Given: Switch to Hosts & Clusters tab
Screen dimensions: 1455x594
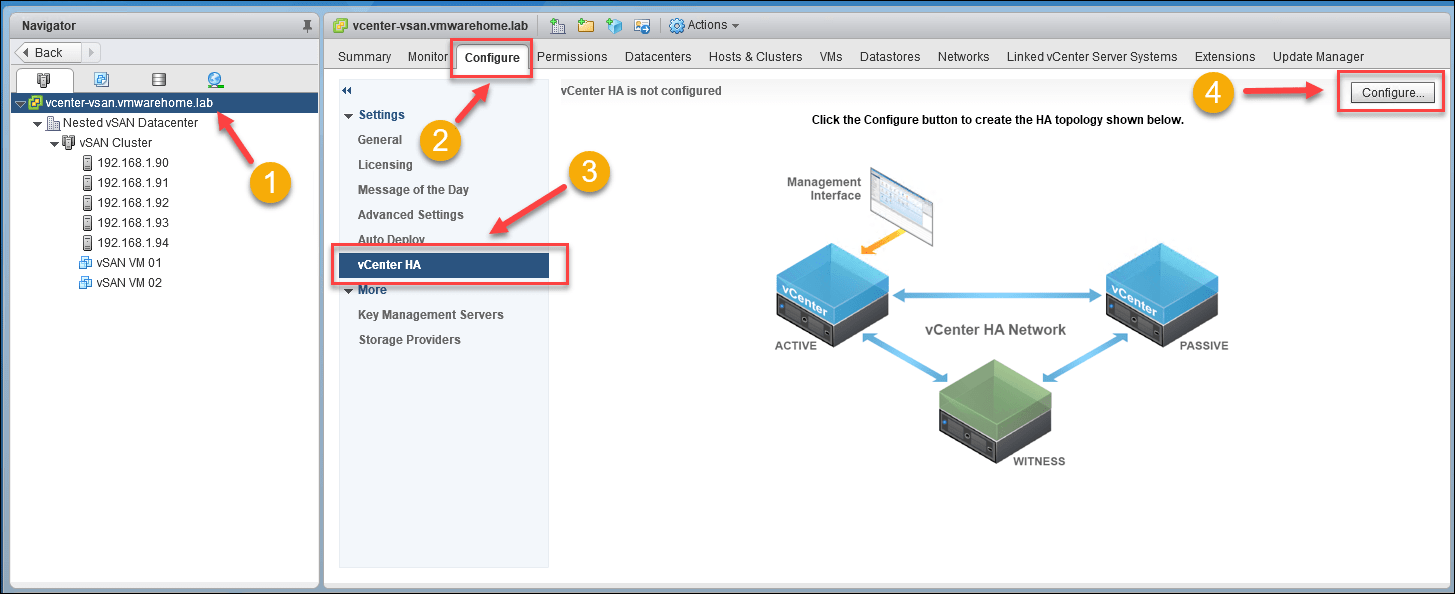Looking at the screenshot, I should coord(755,57).
